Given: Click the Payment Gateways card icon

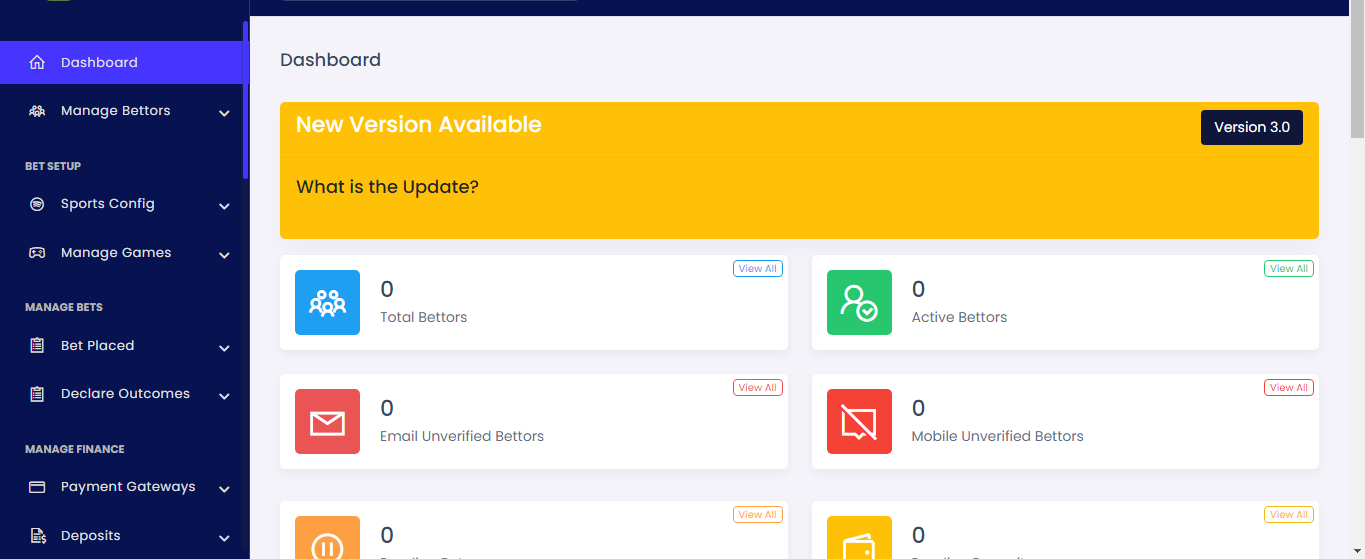Looking at the screenshot, I should point(37,487).
